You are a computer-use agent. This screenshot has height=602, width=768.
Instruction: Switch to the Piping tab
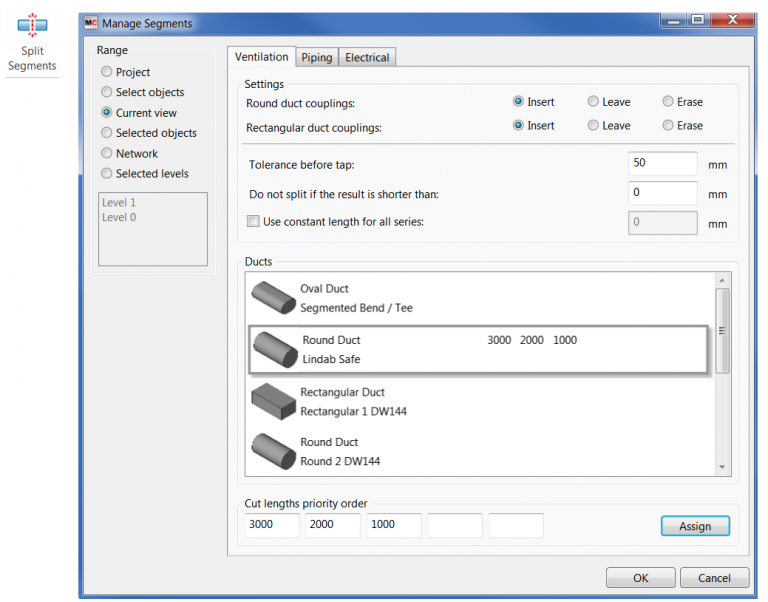click(317, 58)
